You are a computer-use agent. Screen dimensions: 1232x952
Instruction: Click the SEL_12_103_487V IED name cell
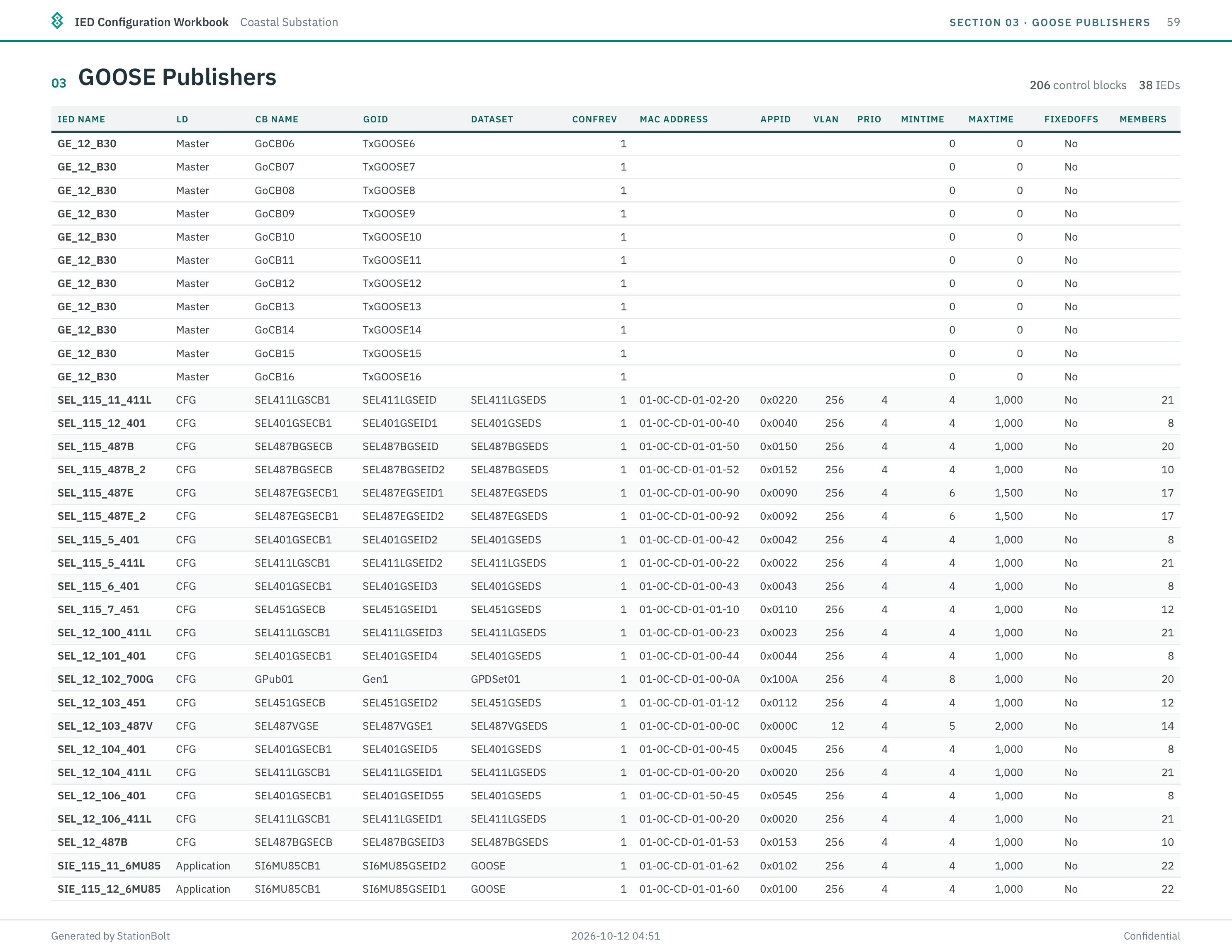(105, 726)
